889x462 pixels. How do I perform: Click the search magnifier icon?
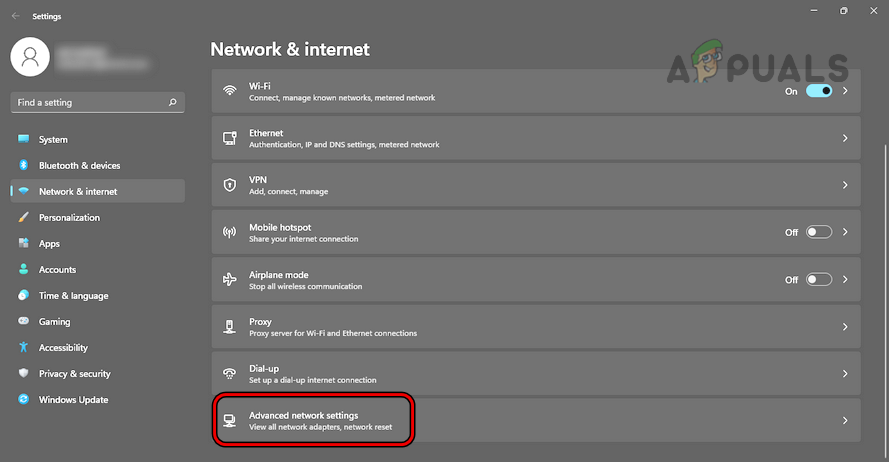click(x=173, y=102)
